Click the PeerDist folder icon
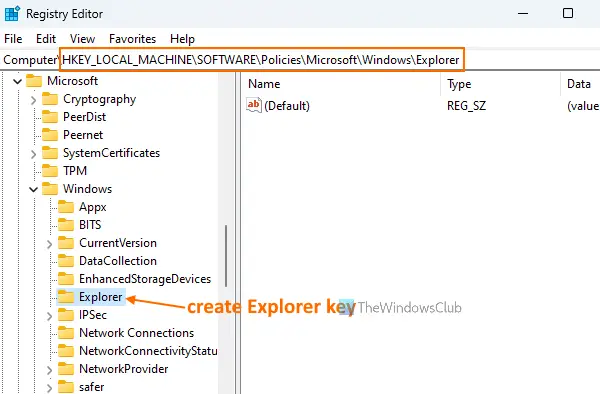Screen dimensions: 600x394 coord(50,117)
